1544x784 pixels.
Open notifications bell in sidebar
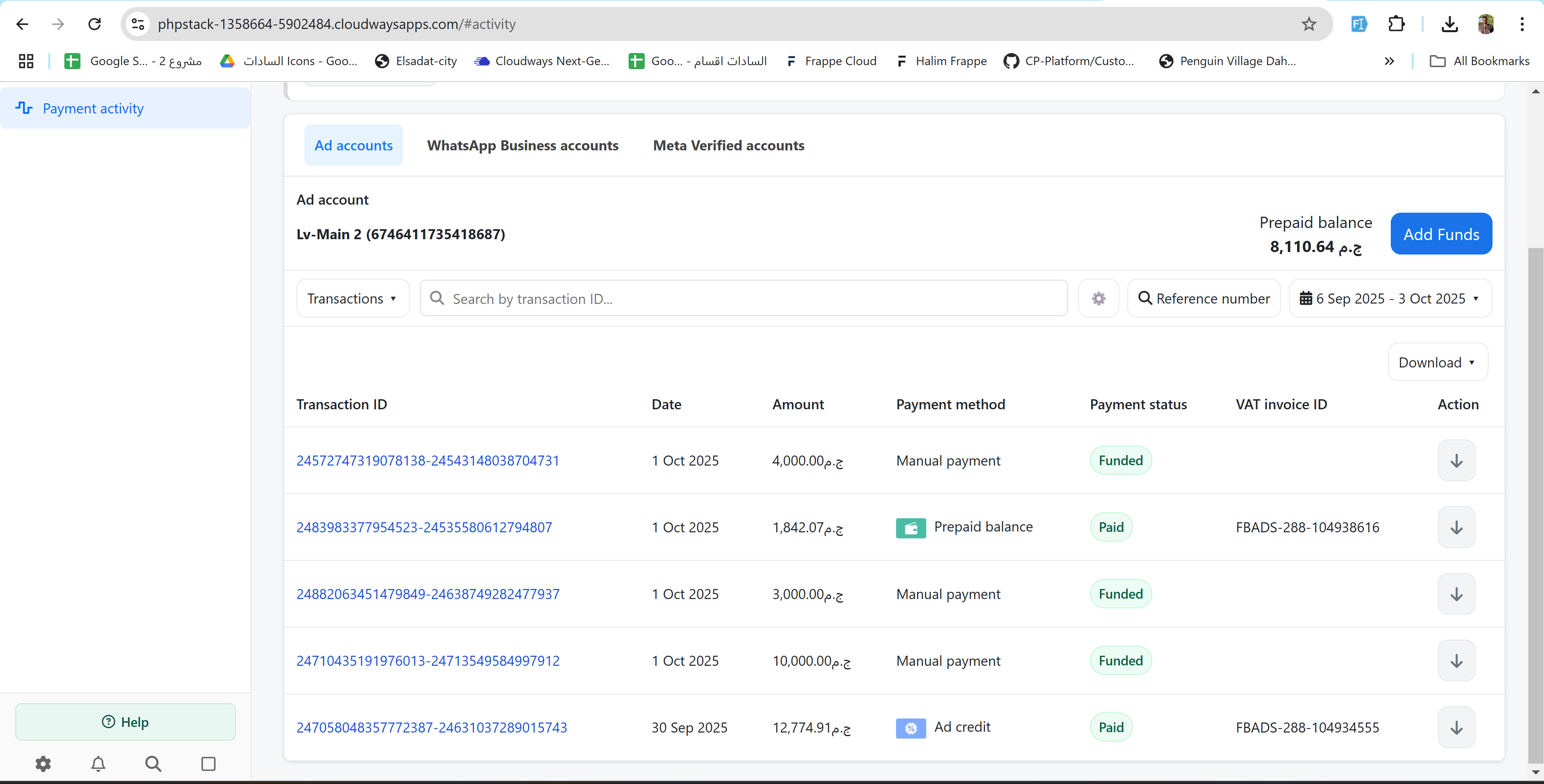pos(98,763)
